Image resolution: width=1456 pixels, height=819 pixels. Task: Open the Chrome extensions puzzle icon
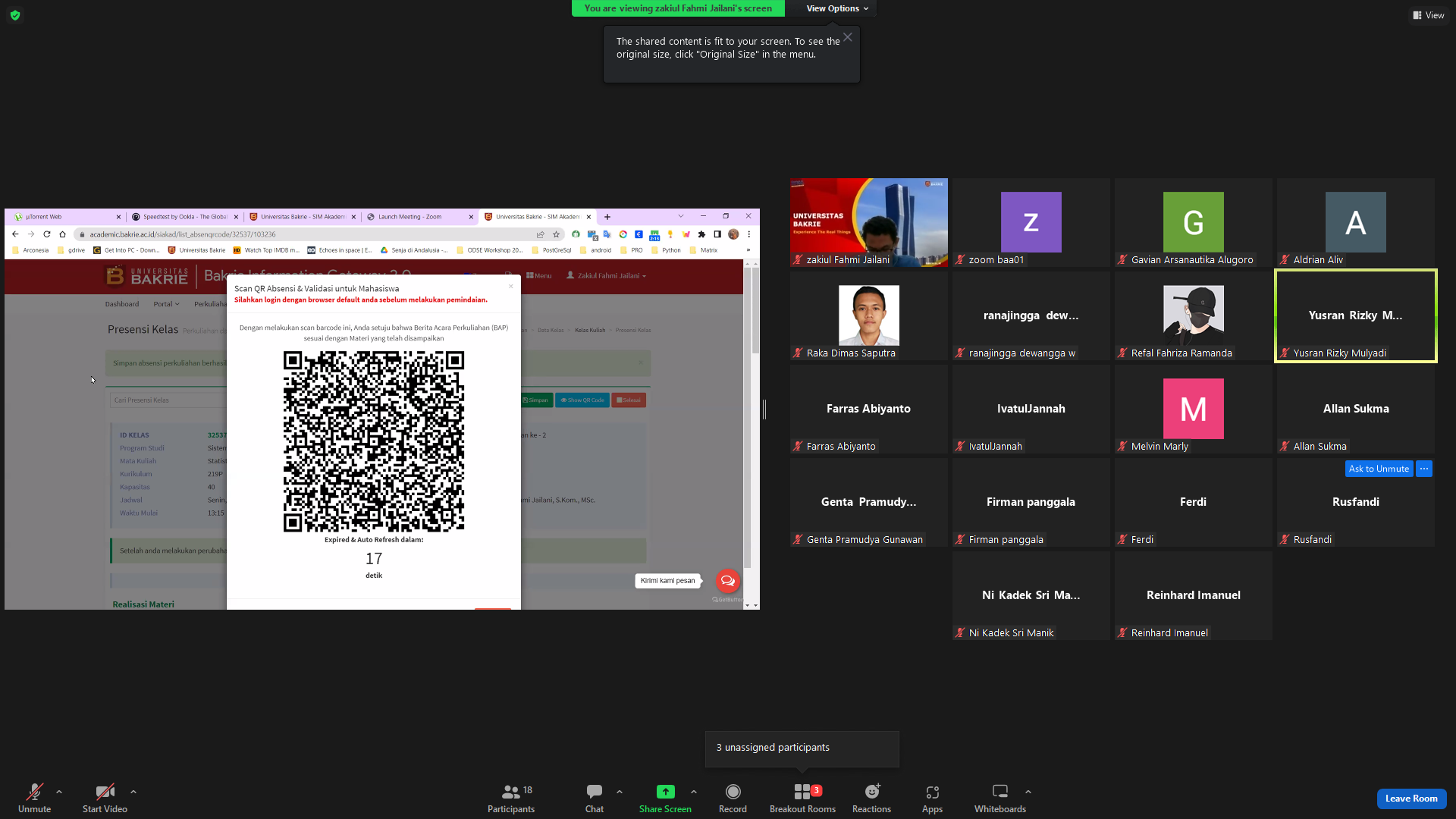coord(701,234)
